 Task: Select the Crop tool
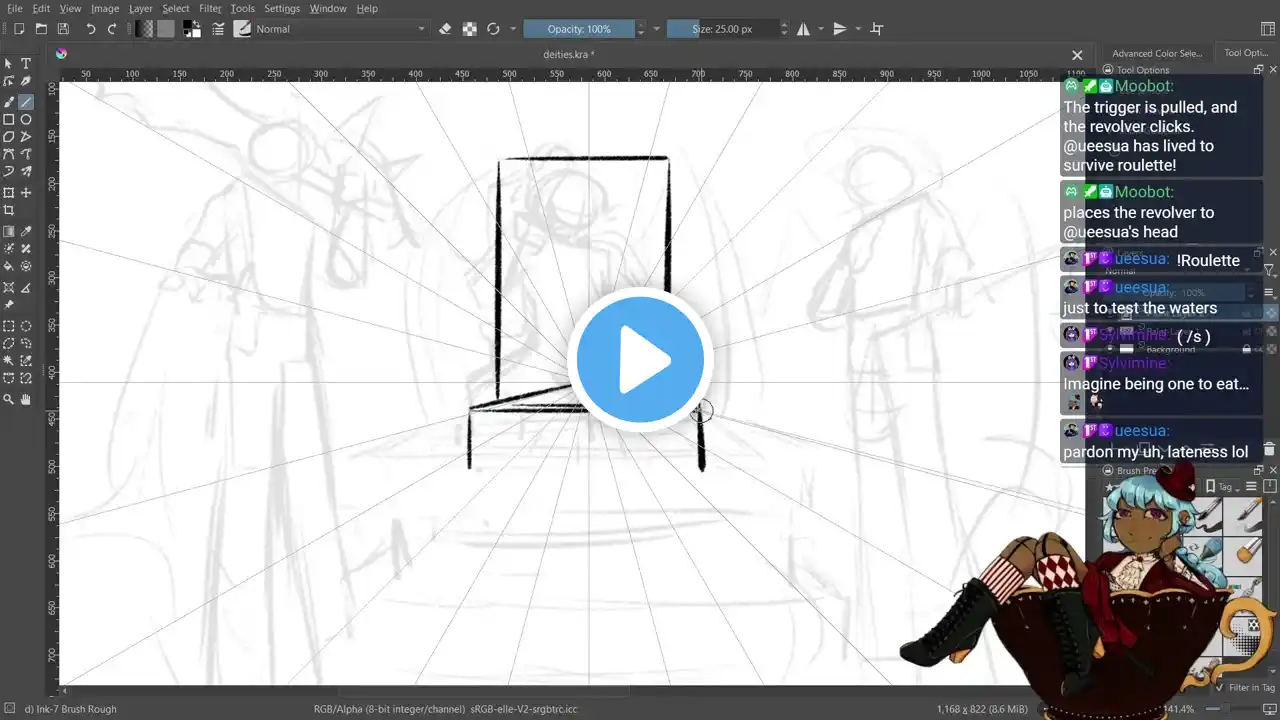click(x=9, y=211)
